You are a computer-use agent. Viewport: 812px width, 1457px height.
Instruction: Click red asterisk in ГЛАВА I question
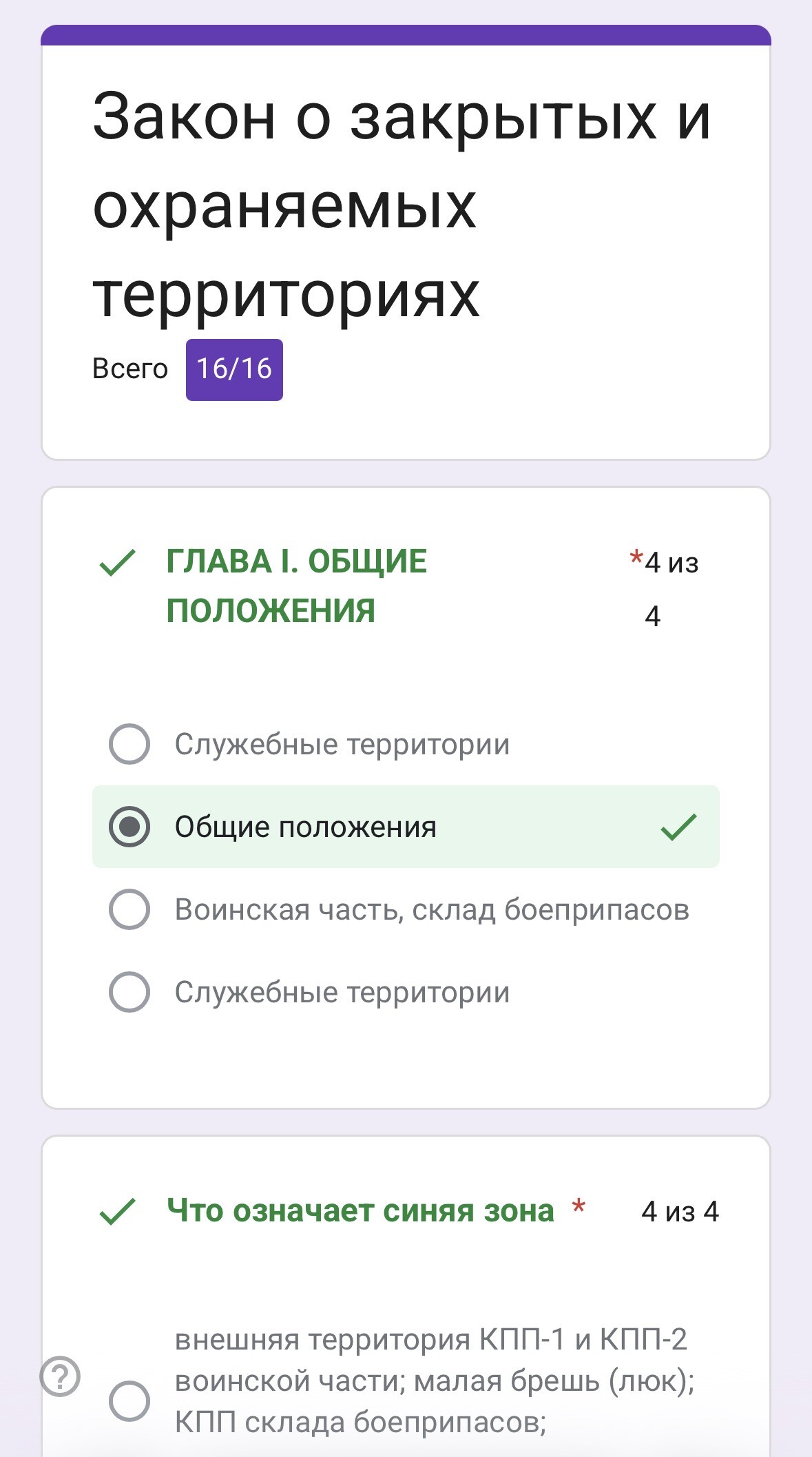636,558
